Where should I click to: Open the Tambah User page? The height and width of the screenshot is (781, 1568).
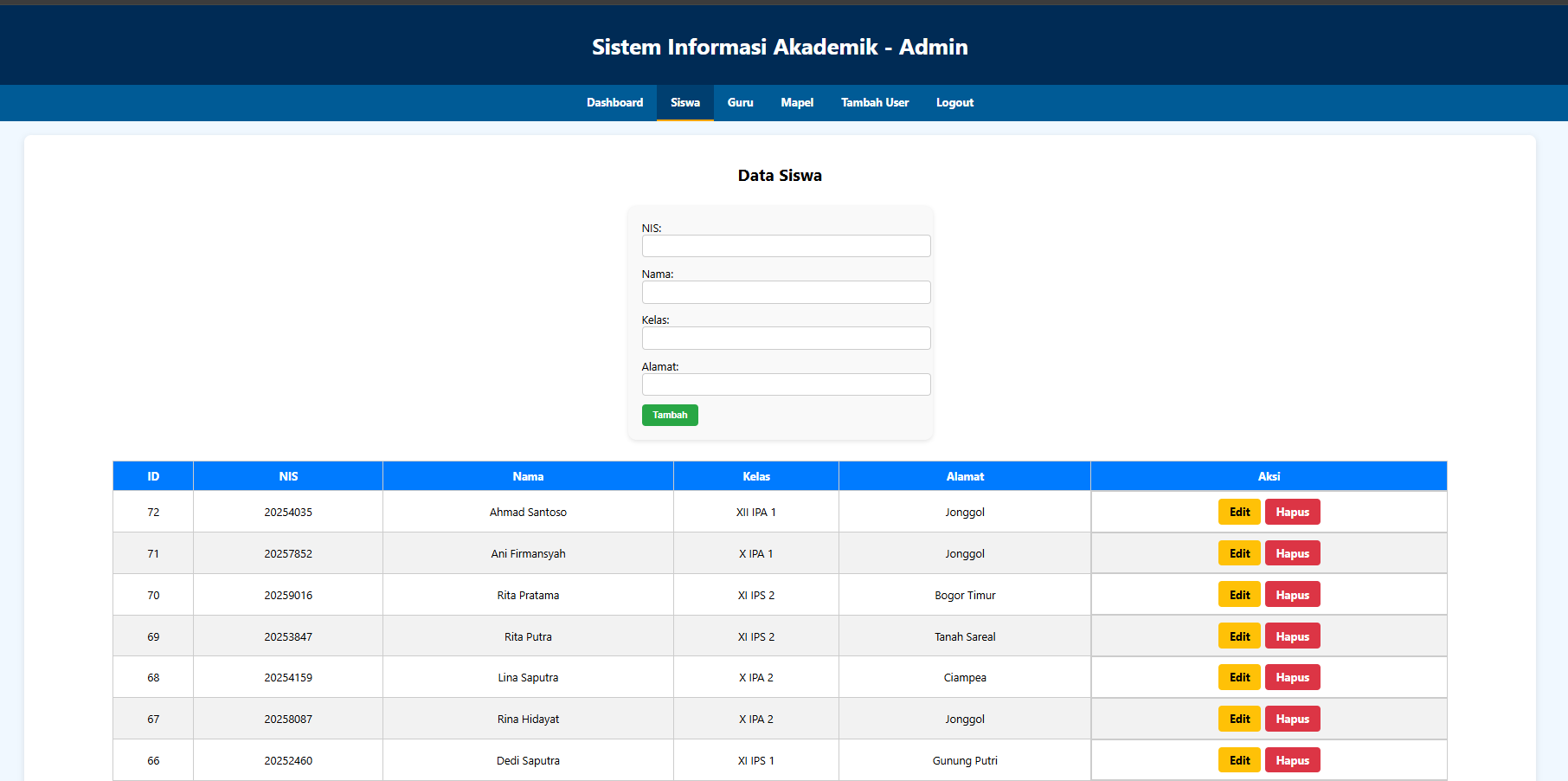874,102
